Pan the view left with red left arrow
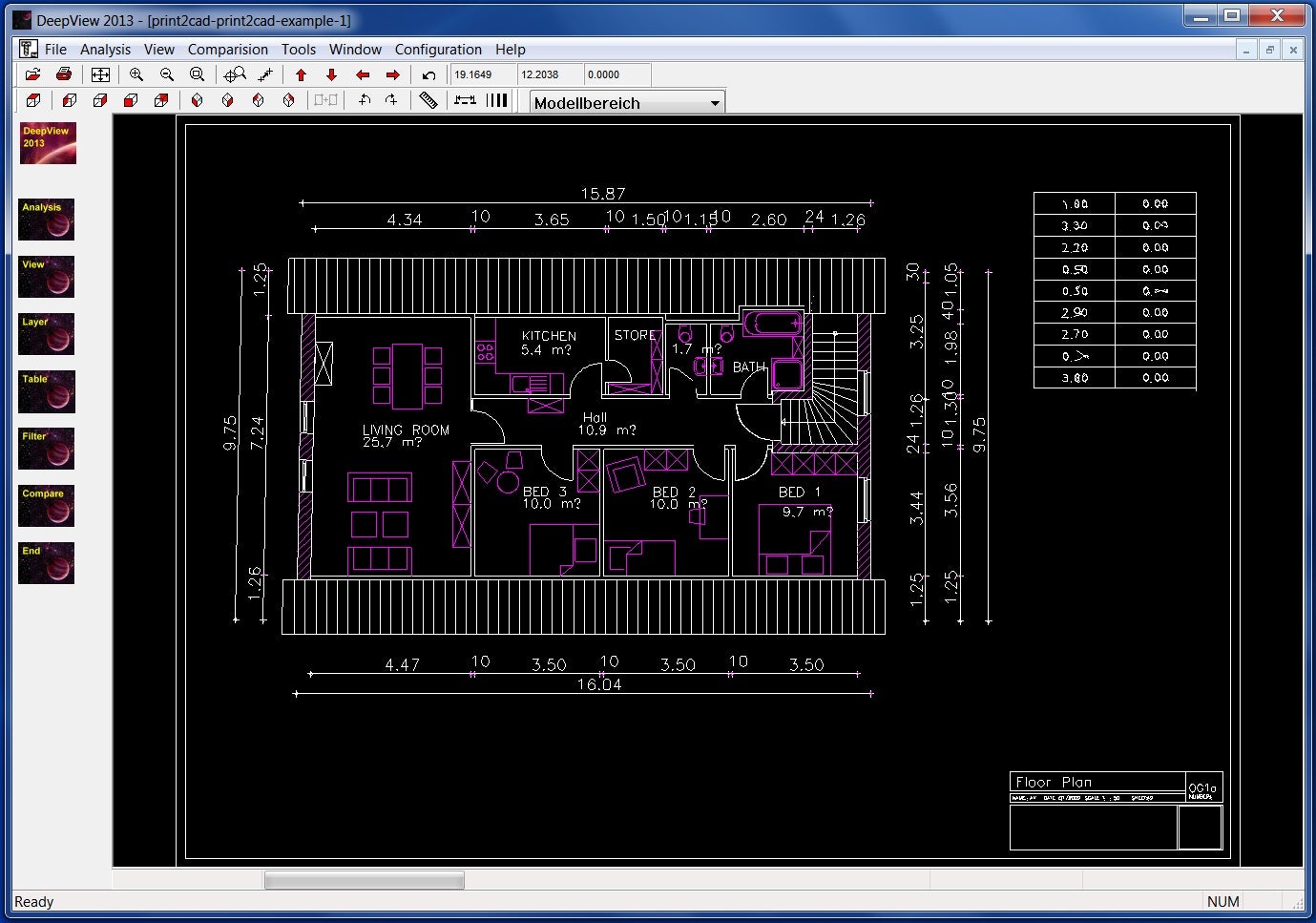 [x=363, y=74]
